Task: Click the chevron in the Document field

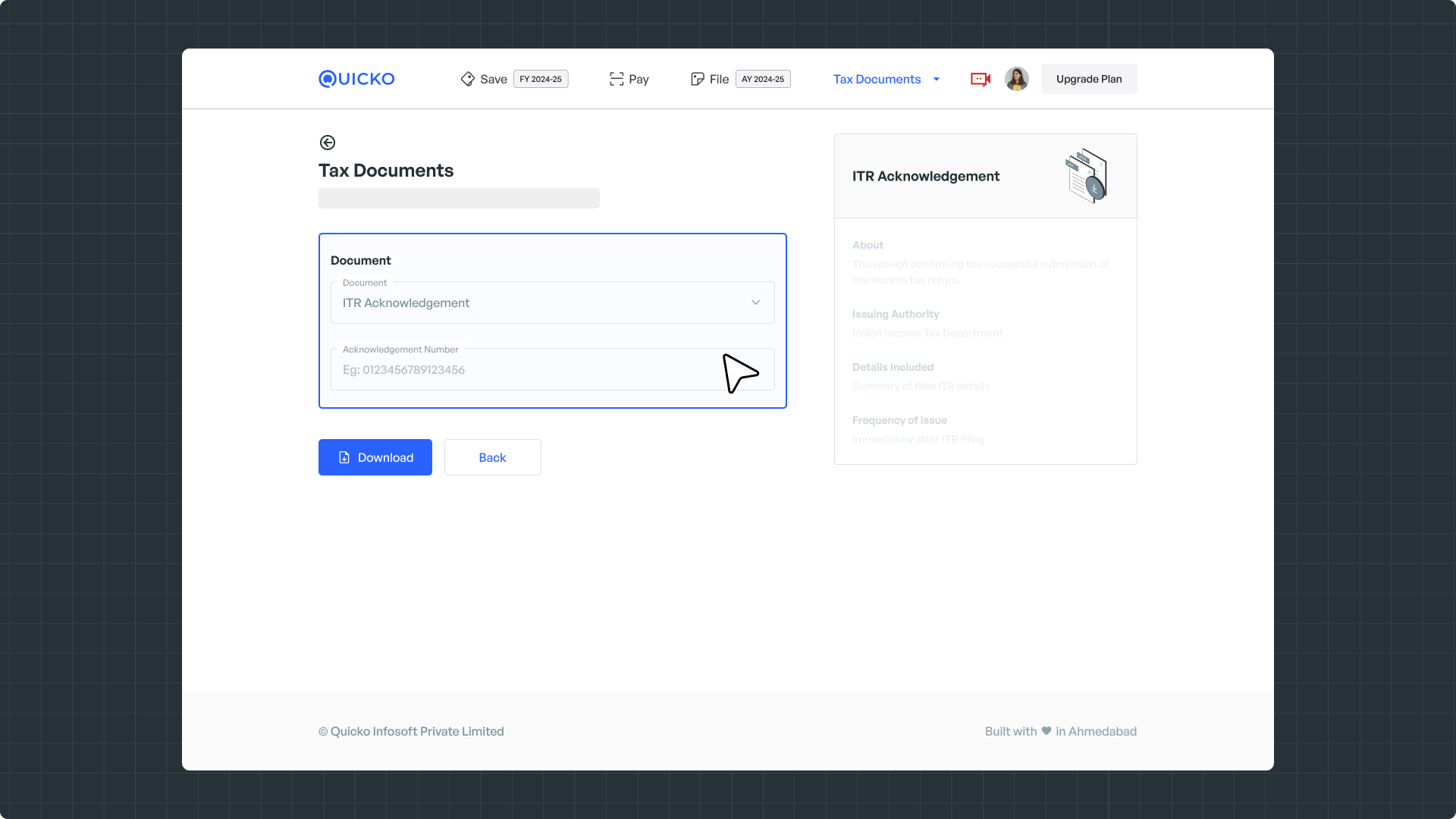Action: click(755, 303)
